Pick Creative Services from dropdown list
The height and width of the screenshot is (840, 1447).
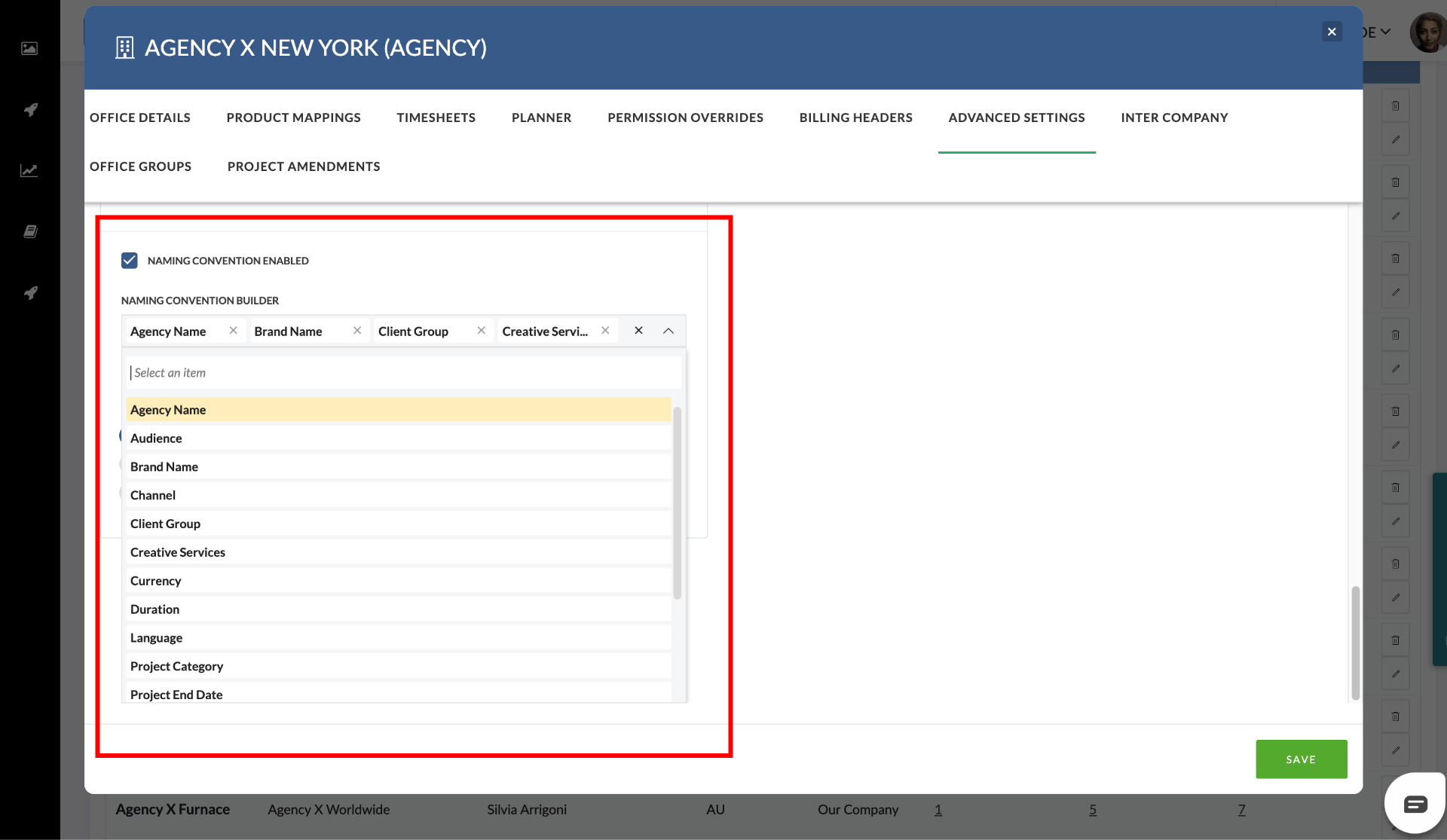[399, 553]
